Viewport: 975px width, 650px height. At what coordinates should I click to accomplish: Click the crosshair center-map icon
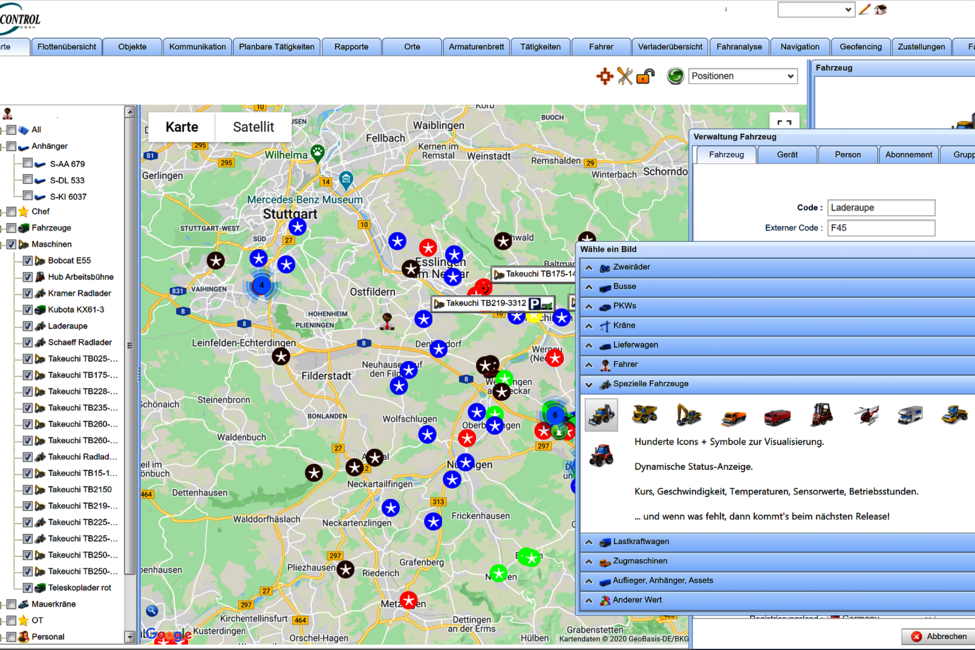pyautogui.click(x=604, y=77)
